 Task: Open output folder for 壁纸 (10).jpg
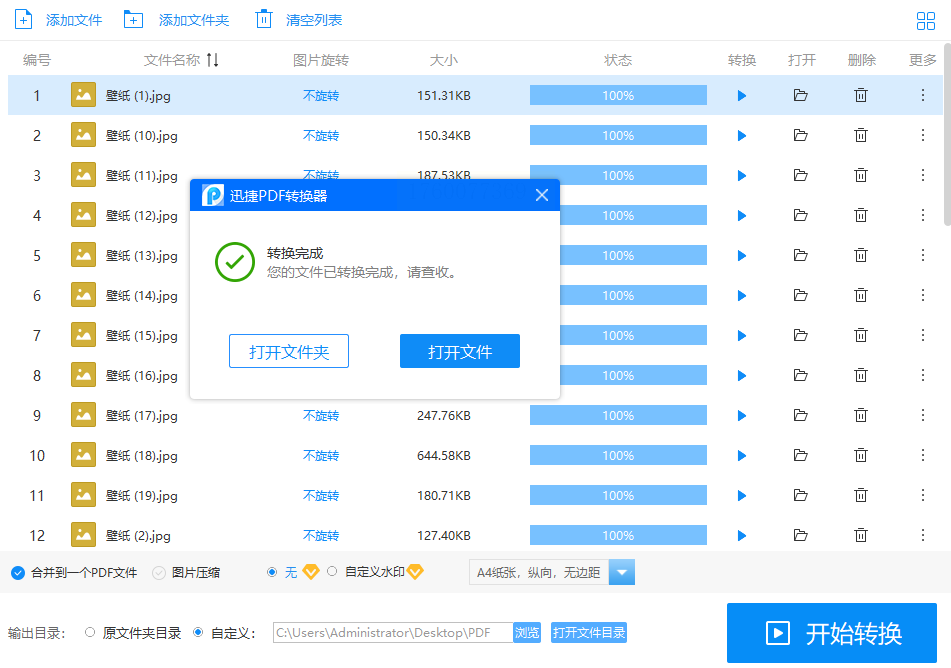click(x=800, y=136)
